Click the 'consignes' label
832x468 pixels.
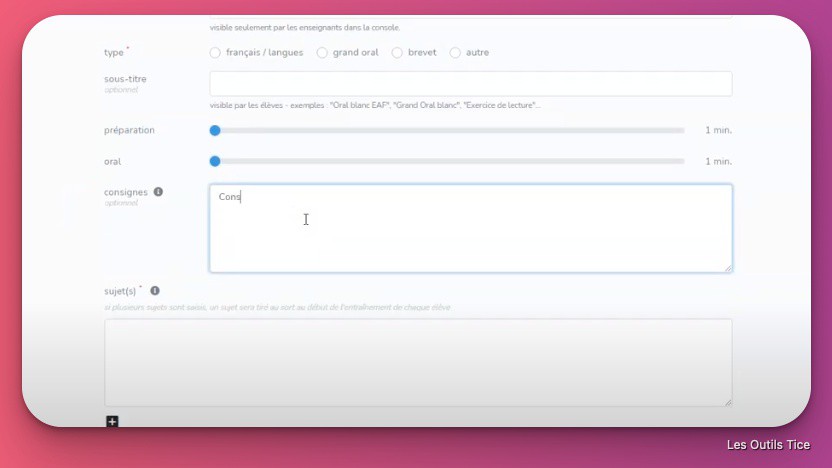126,192
